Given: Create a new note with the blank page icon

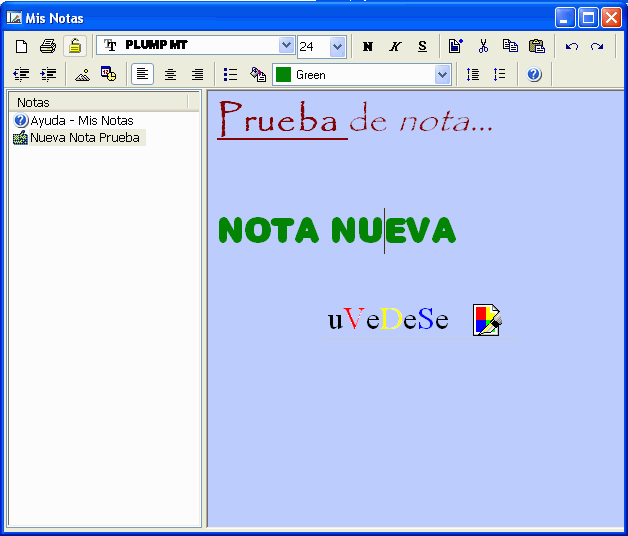Looking at the screenshot, I should (22, 46).
